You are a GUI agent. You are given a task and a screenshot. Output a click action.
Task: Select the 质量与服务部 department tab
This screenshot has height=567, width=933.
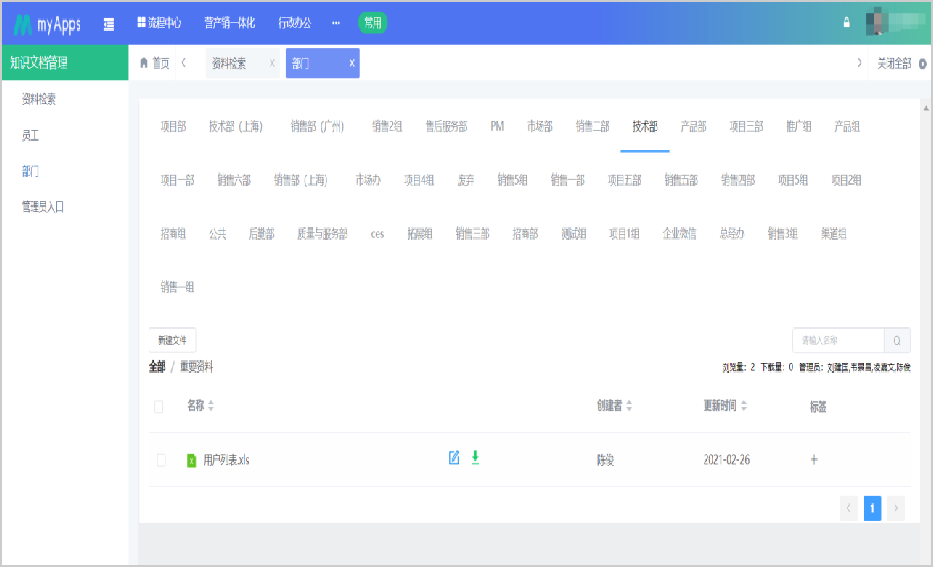[x=322, y=234]
